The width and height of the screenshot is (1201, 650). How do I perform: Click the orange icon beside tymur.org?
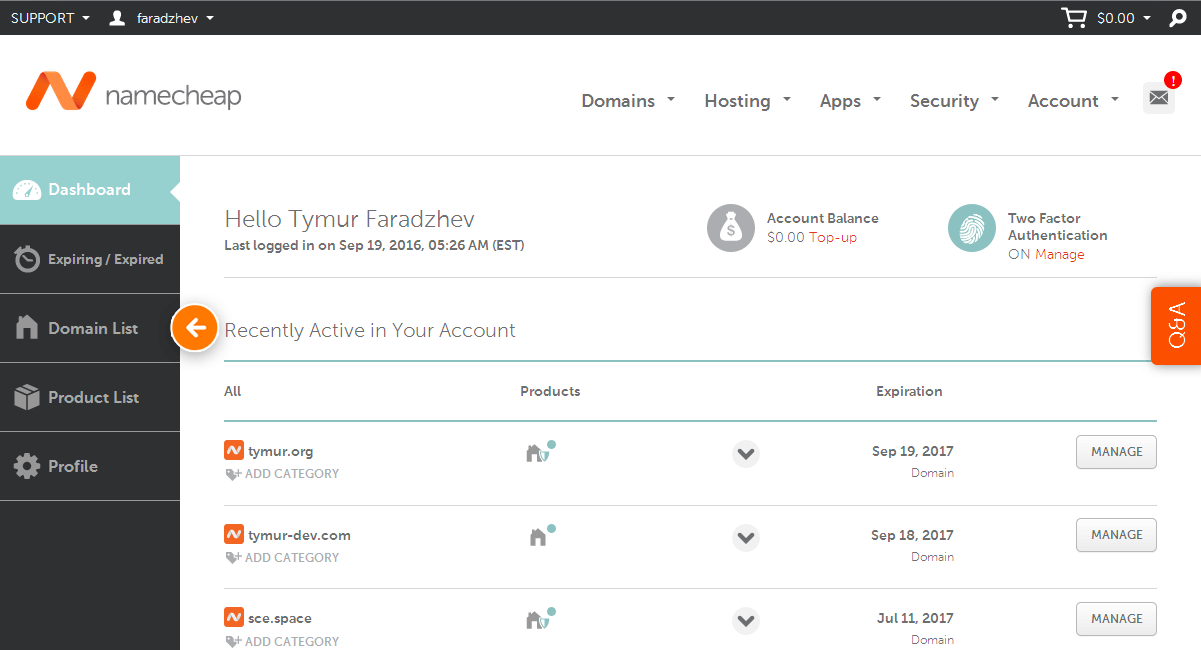(x=234, y=450)
